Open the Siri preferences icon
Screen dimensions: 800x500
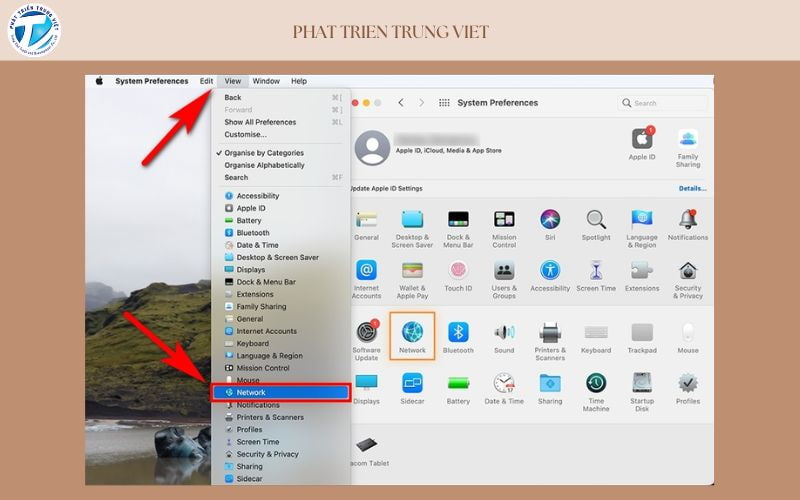(550, 220)
